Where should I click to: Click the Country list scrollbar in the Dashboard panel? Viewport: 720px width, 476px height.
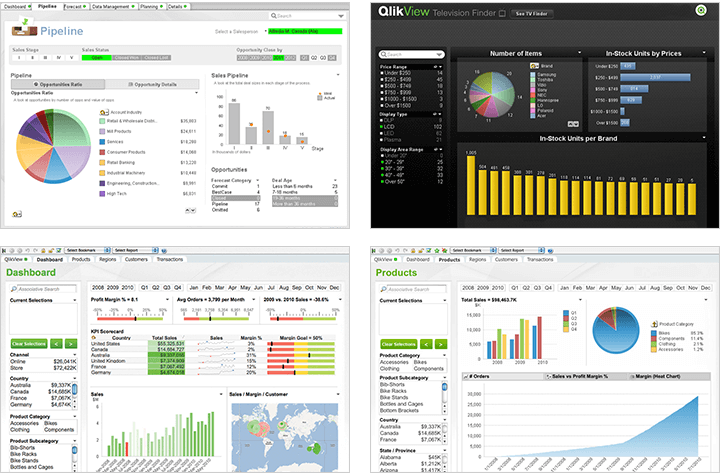click(x=75, y=395)
